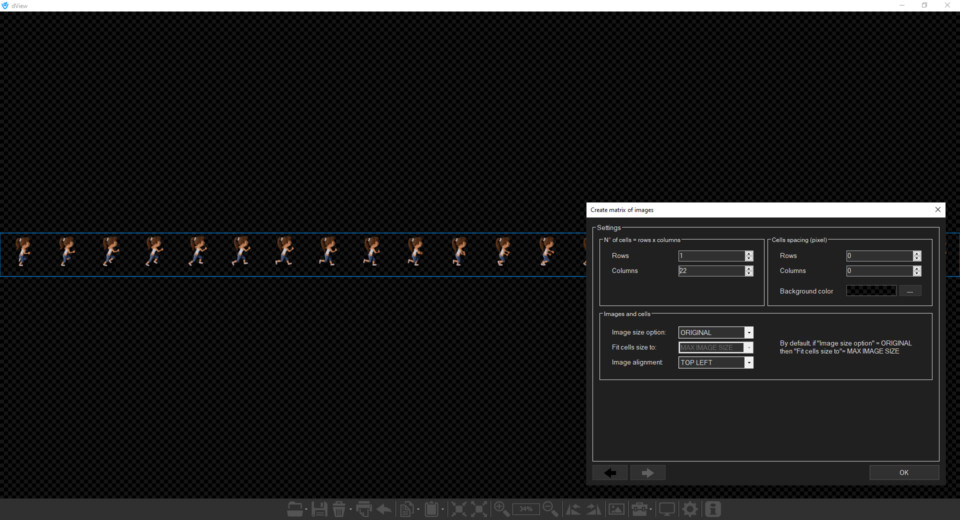
Task: Click the 'Image alignment' label
Action: point(637,363)
